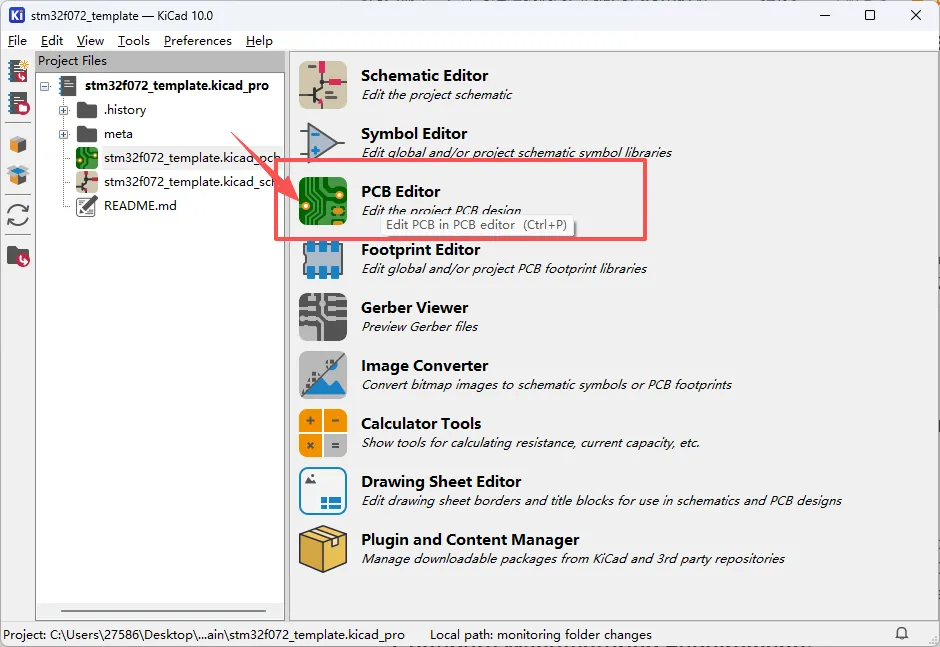The width and height of the screenshot is (940, 647).
Task: Click the meta folder icon
Action: (87, 134)
